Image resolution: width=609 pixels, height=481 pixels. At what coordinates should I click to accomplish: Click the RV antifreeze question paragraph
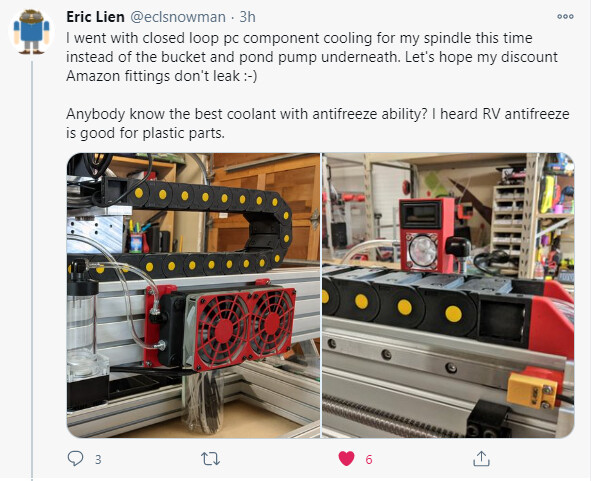[318, 124]
